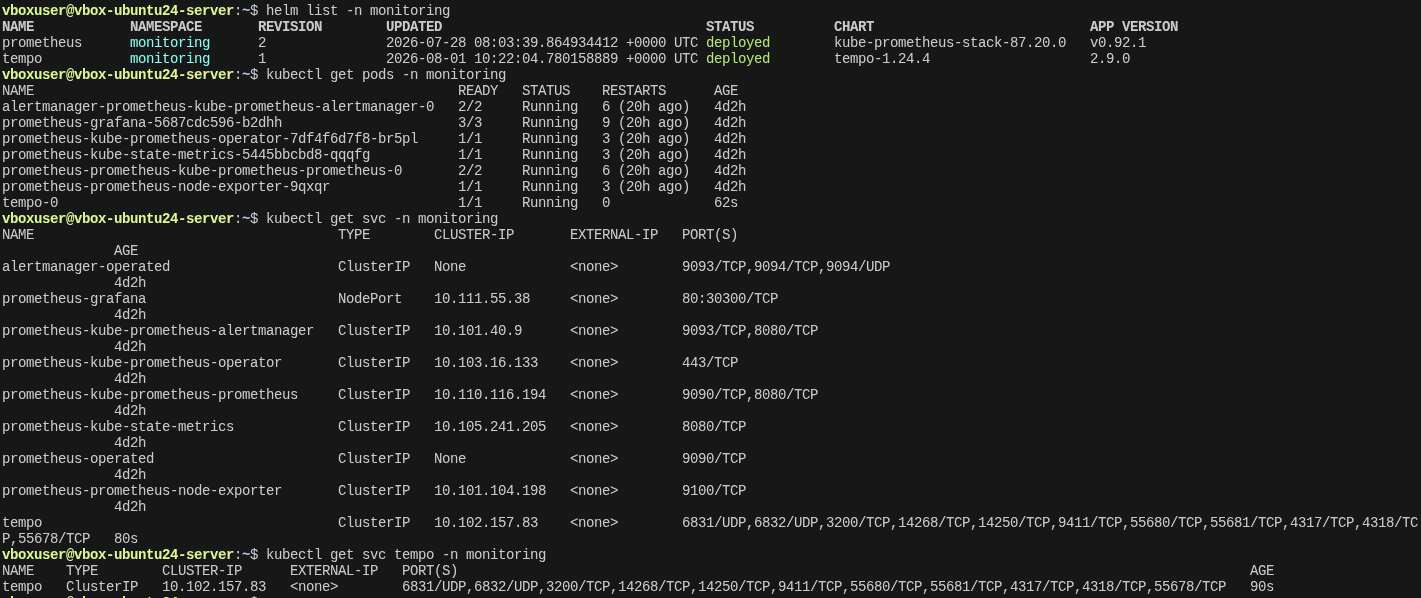Click the 'CHART' column header
Viewport: 1421px width, 598px height.
pyautogui.click(x=854, y=27)
